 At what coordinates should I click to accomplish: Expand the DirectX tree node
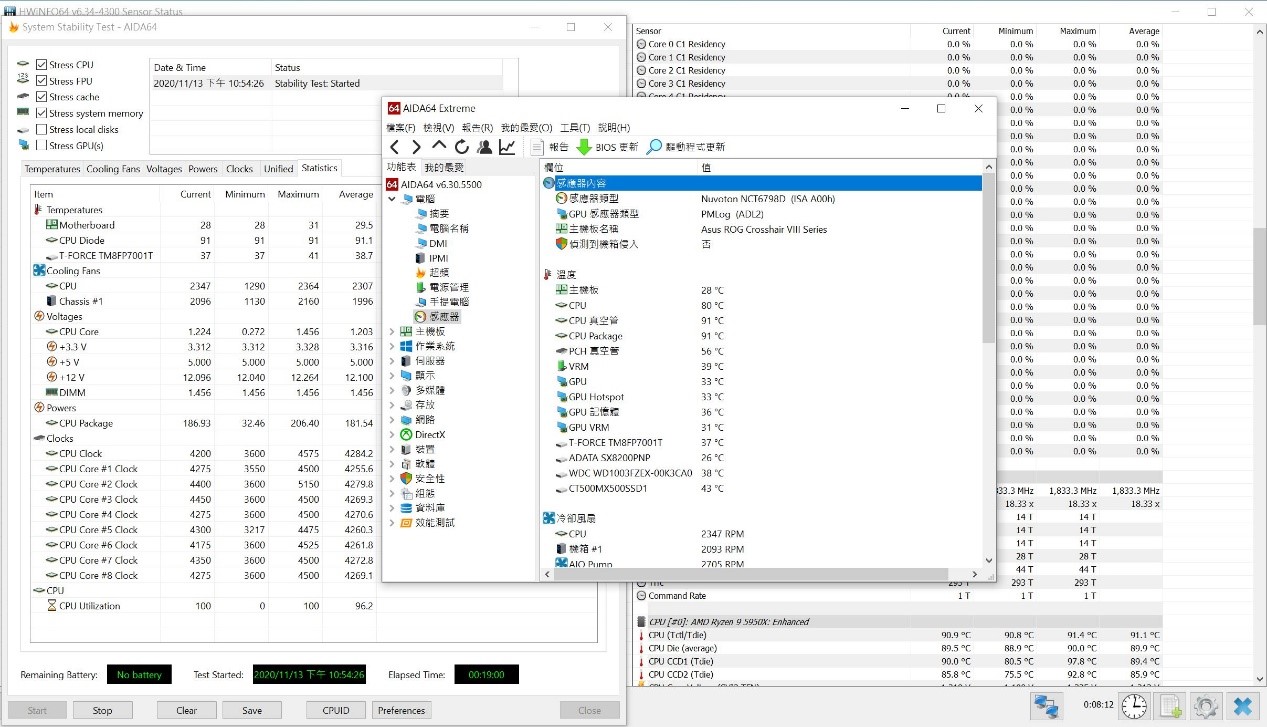click(x=392, y=435)
